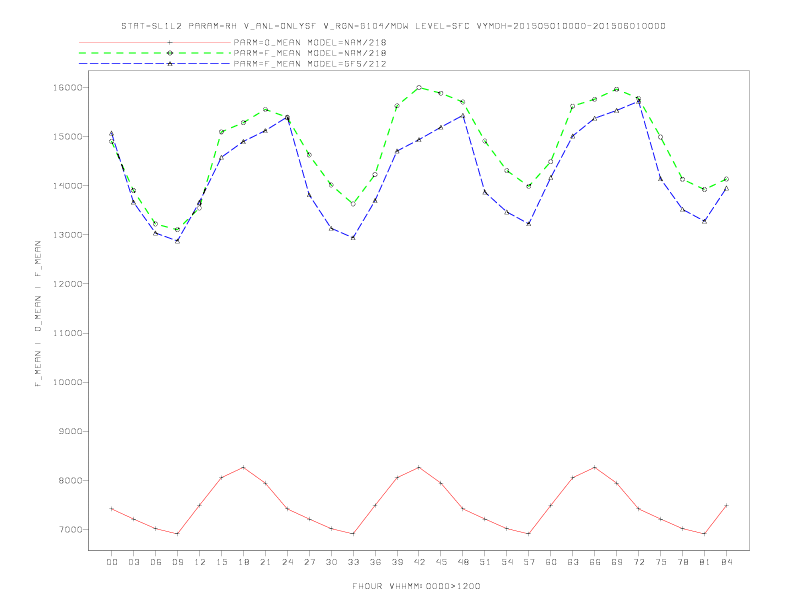Click the 12 forecast hour label on x-axis
The width and height of the screenshot is (792, 612).
click(200, 562)
